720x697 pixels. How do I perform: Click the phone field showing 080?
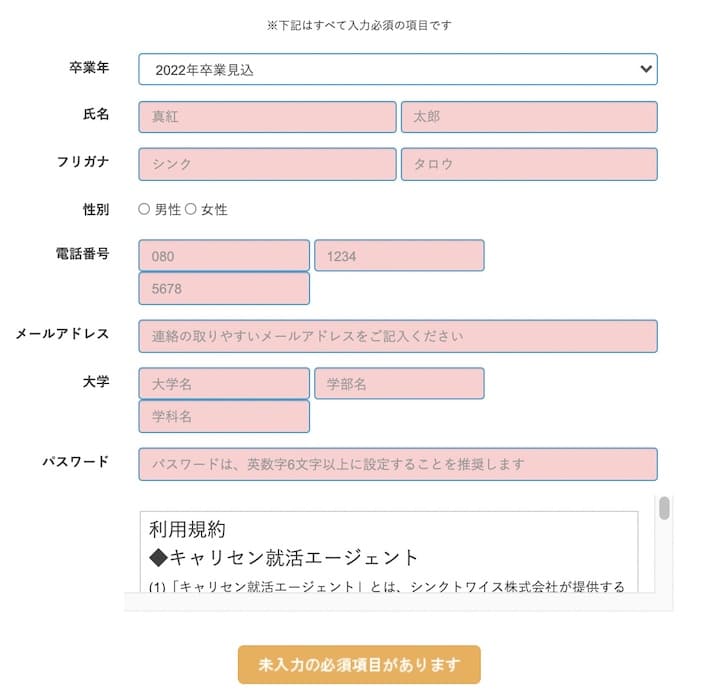click(224, 256)
